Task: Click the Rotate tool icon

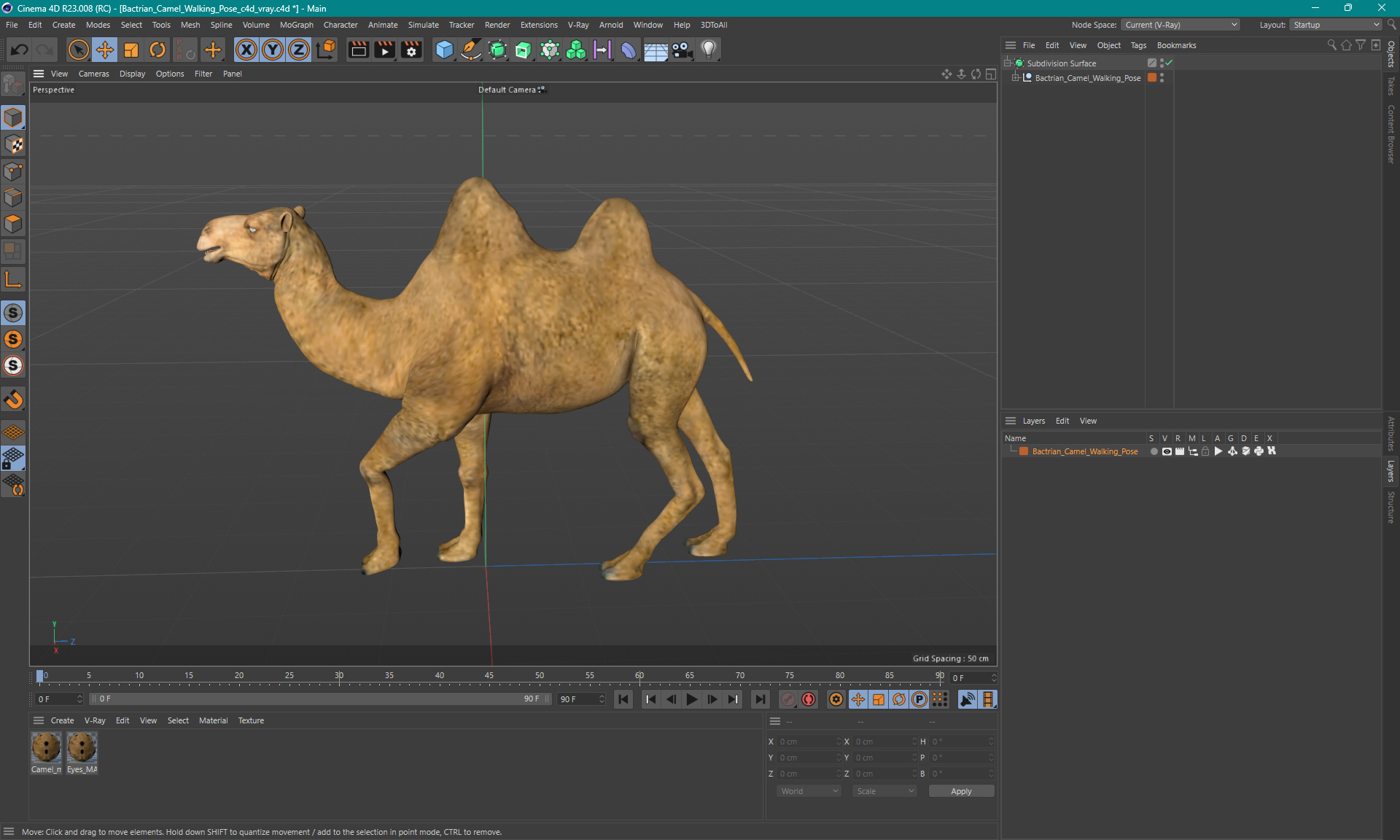Action: point(156,49)
